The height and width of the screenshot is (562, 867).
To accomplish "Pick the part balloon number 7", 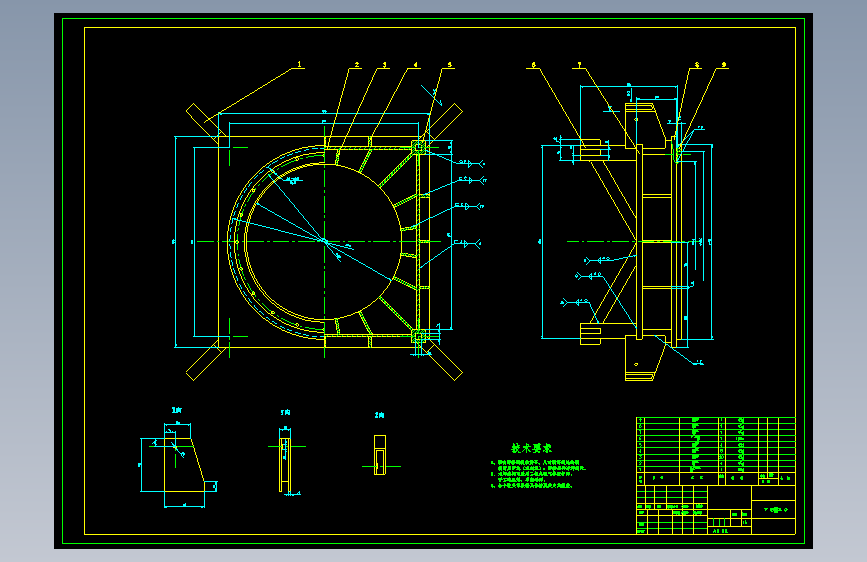I will tap(579, 65).
